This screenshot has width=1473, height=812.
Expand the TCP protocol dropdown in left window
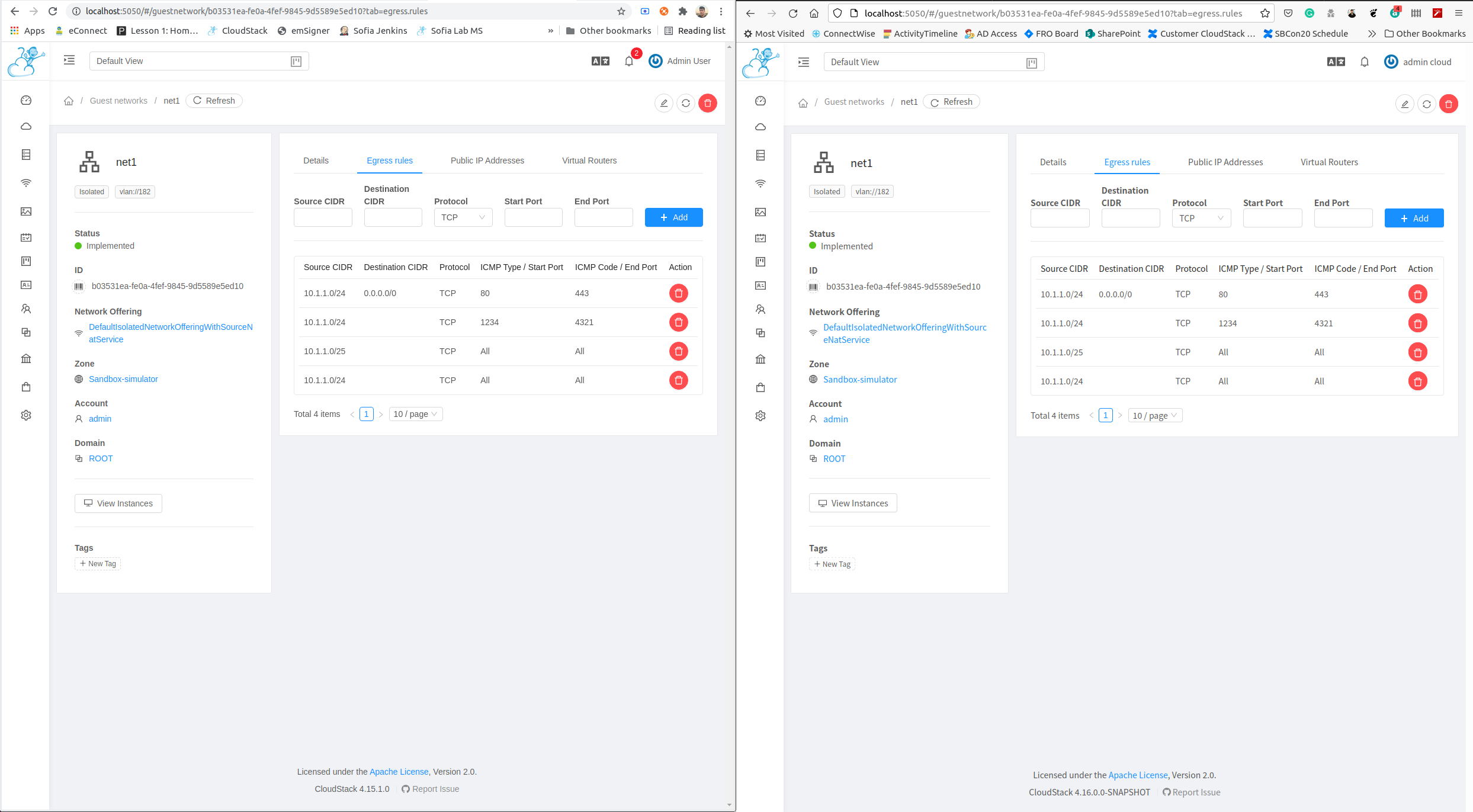463,217
